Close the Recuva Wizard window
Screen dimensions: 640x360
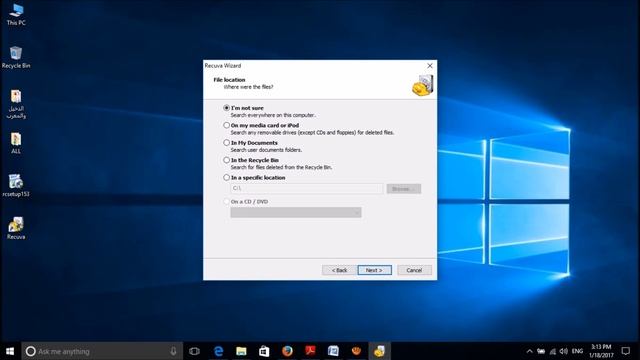point(430,66)
